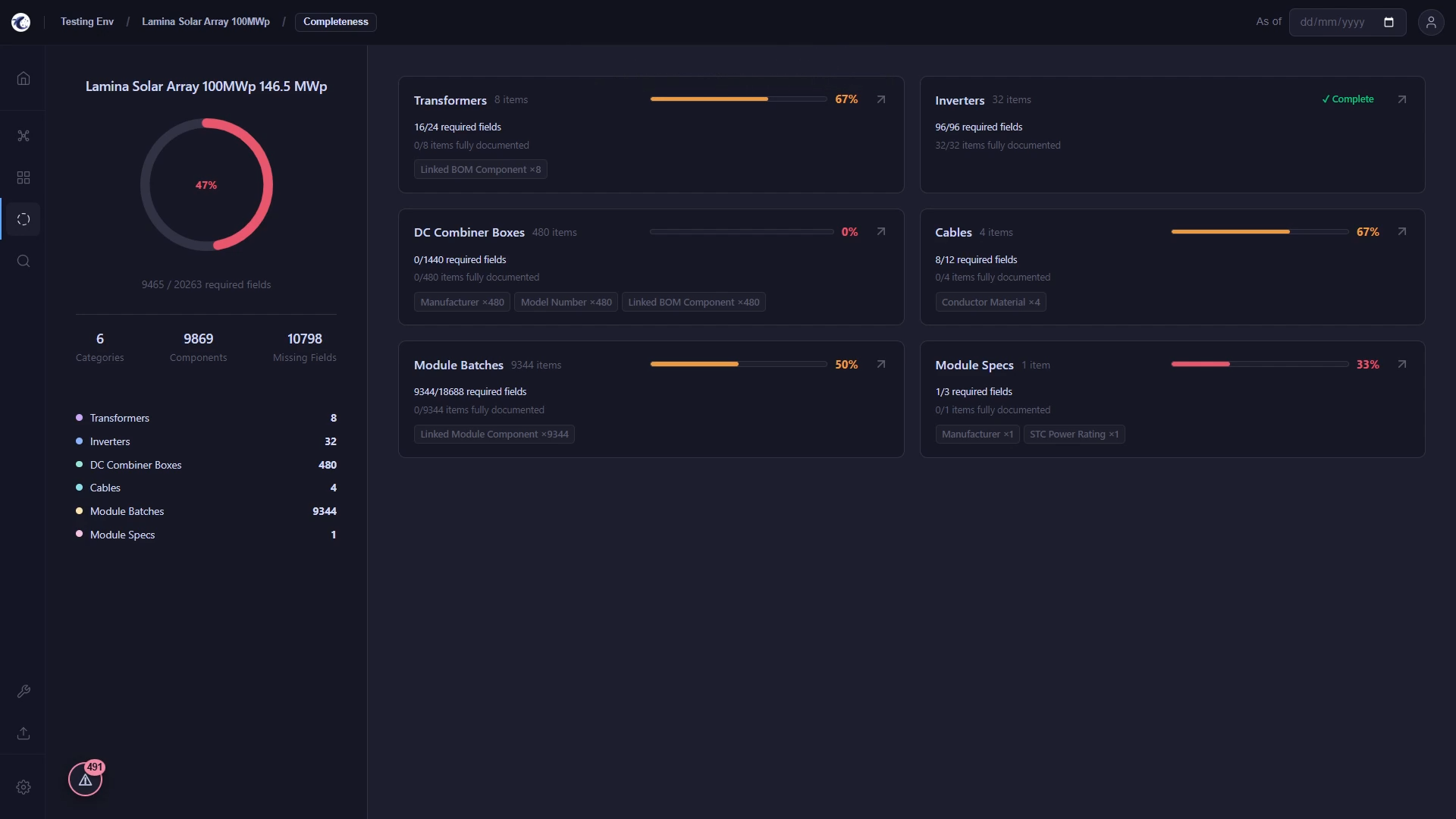The width and height of the screenshot is (1456, 819).
Task: Click the Linked BOM Component ×8 tag
Action: point(481,170)
